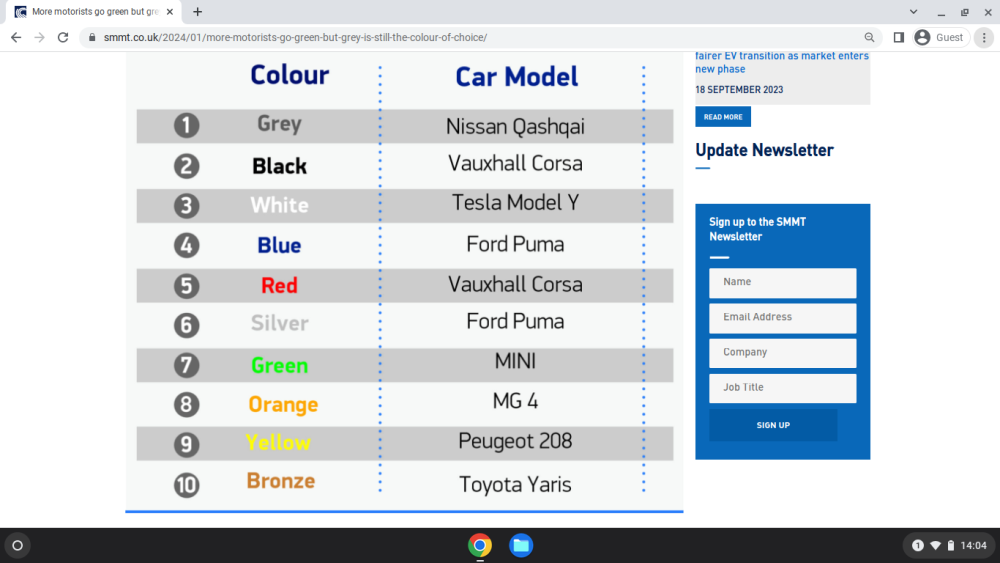Click the number 10 rank badge
The width and height of the screenshot is (1000, 563).
186,485
